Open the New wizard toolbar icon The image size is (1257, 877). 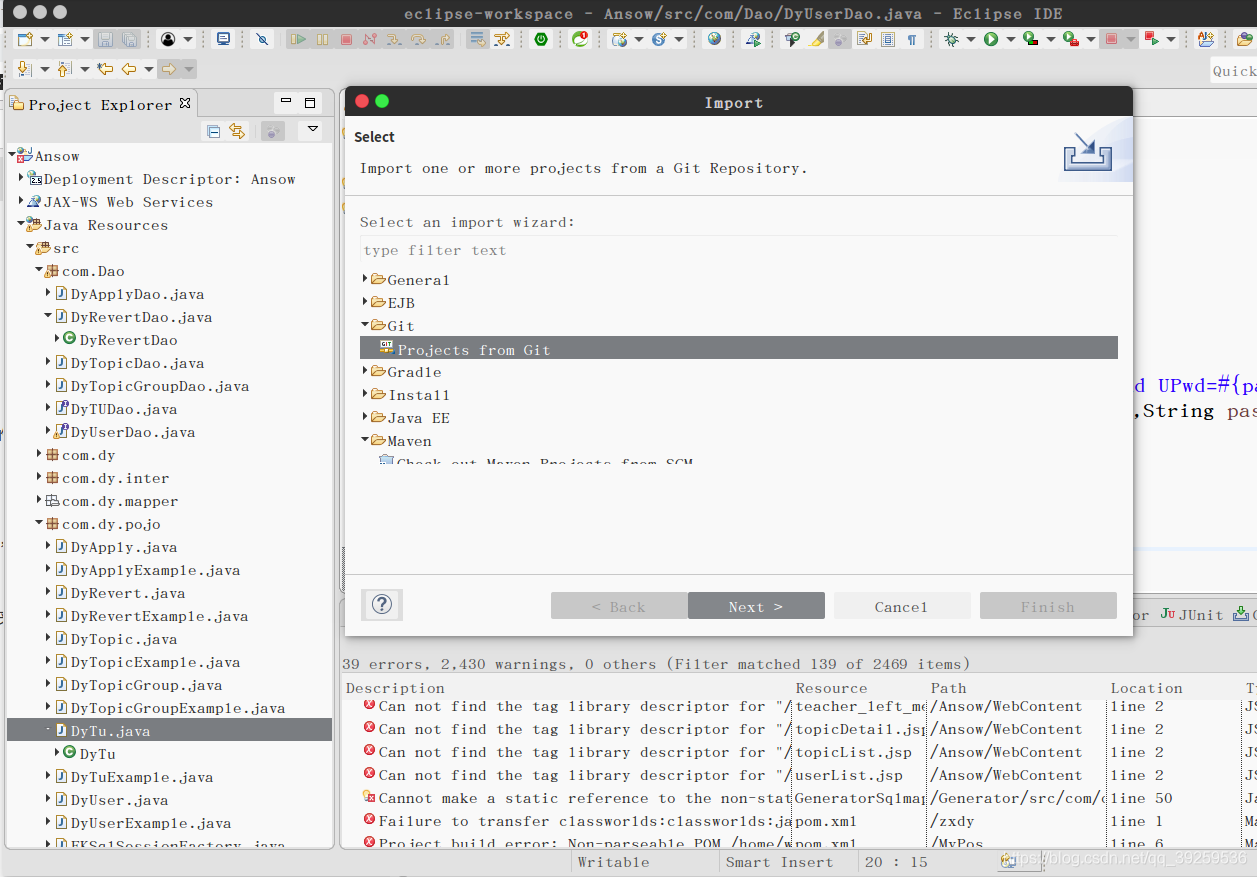coord(25,39)
